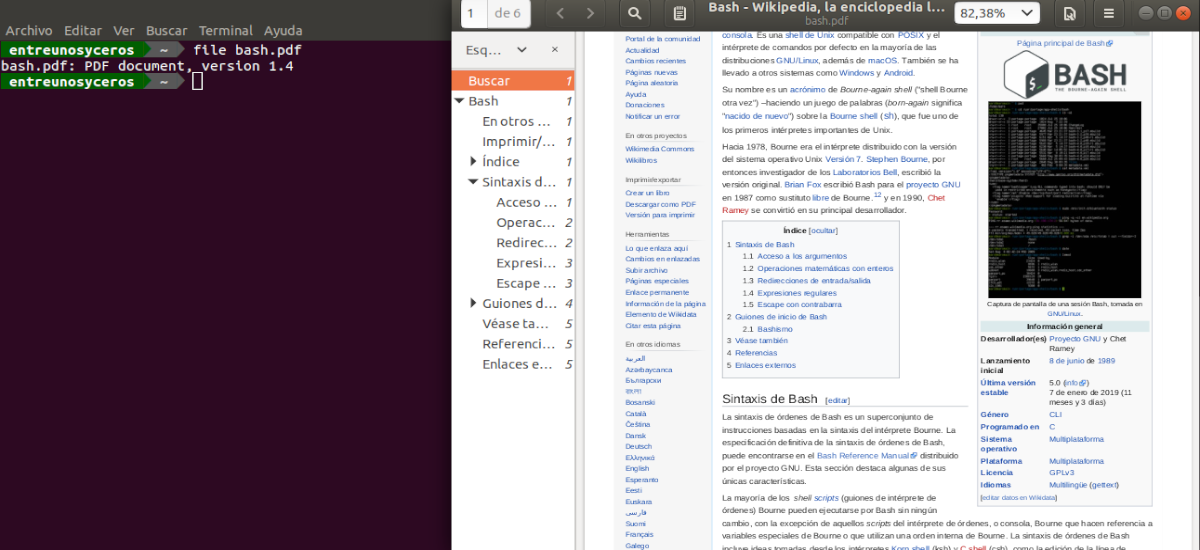The image size is (1200, 550).
Task: Click 'Citar esta página' link
Action: (653, 326)
